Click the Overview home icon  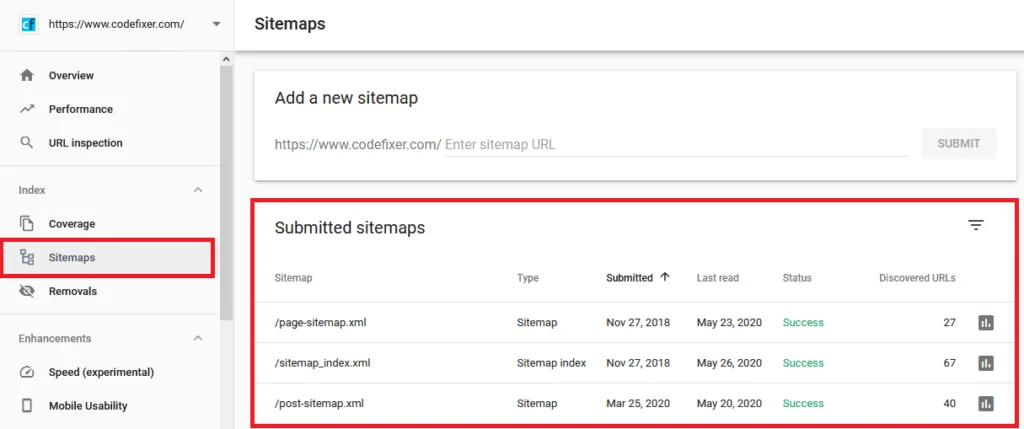click(27, 75)
